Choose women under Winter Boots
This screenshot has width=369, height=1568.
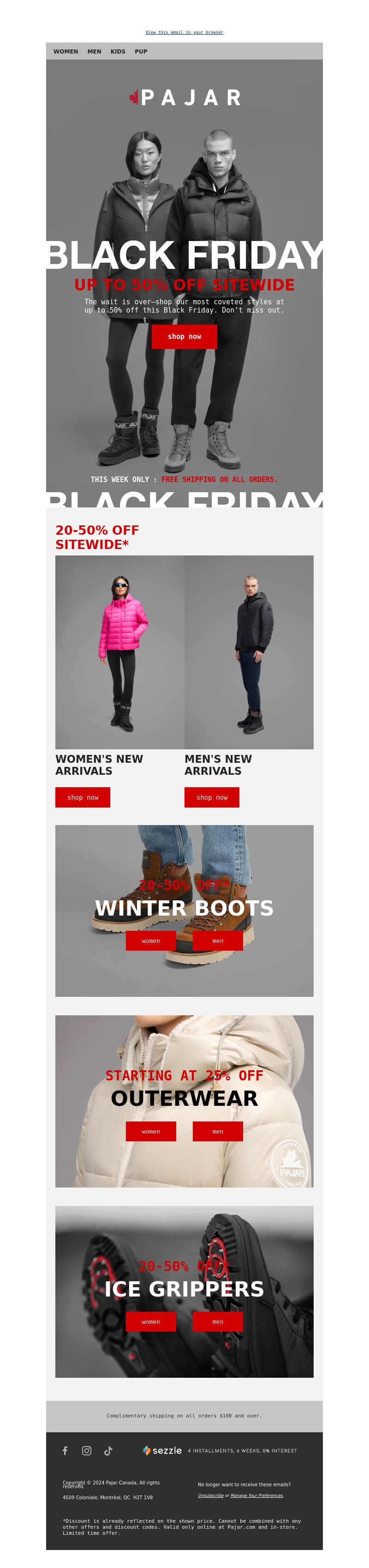[151, 941]
